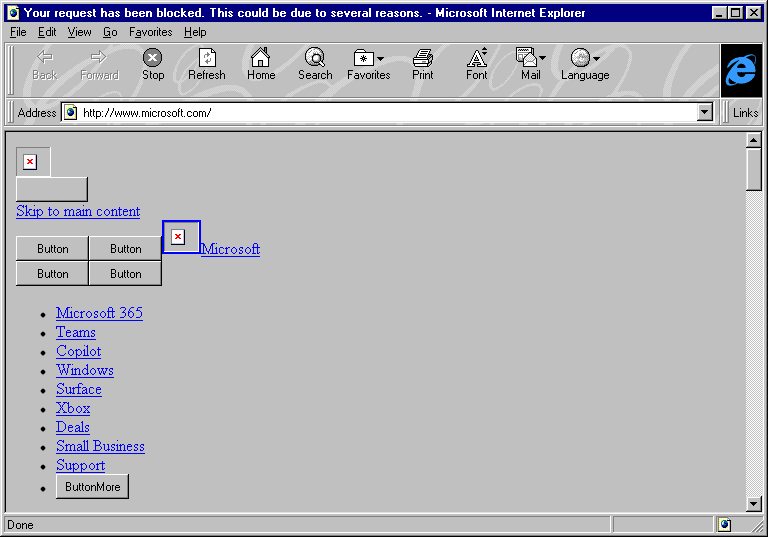Image resolution: width=768 pixels, height=537 pixels.
Task: Open the File menu
Action: tap(18, 32)
